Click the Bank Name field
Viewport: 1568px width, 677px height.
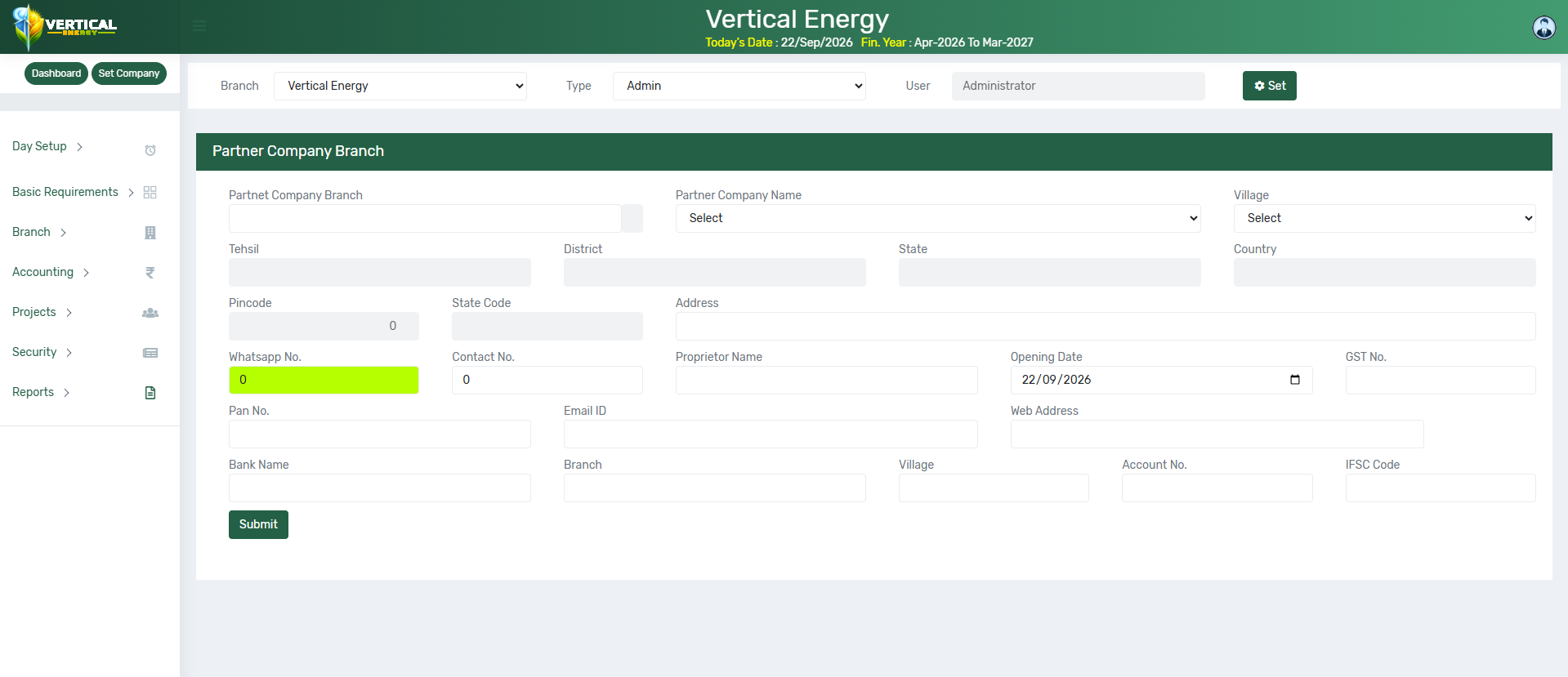[x=380, y=488]
